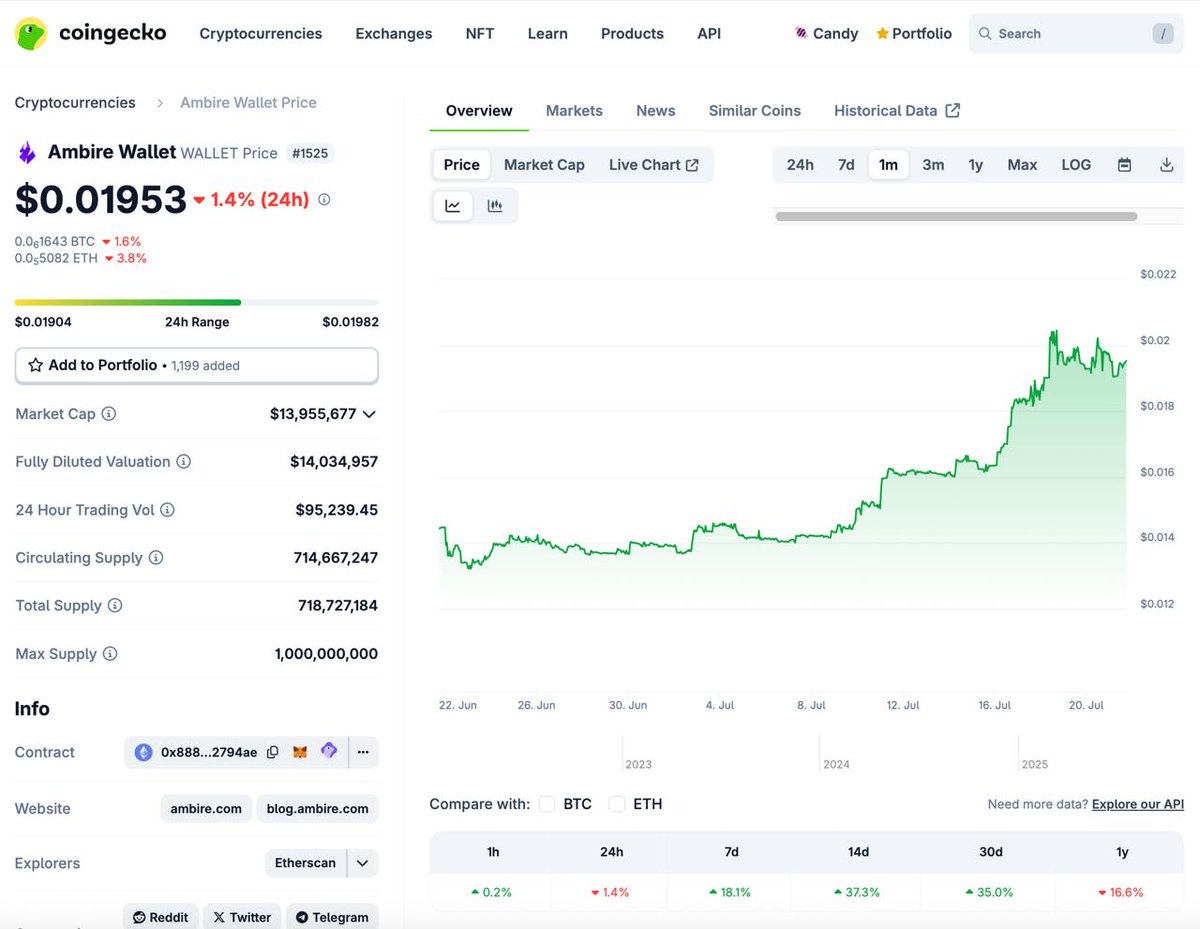Open the Historical Data tab
The width and height of the screenshot is (1200, 929).
pyautogui.click(x=897, y=111)
